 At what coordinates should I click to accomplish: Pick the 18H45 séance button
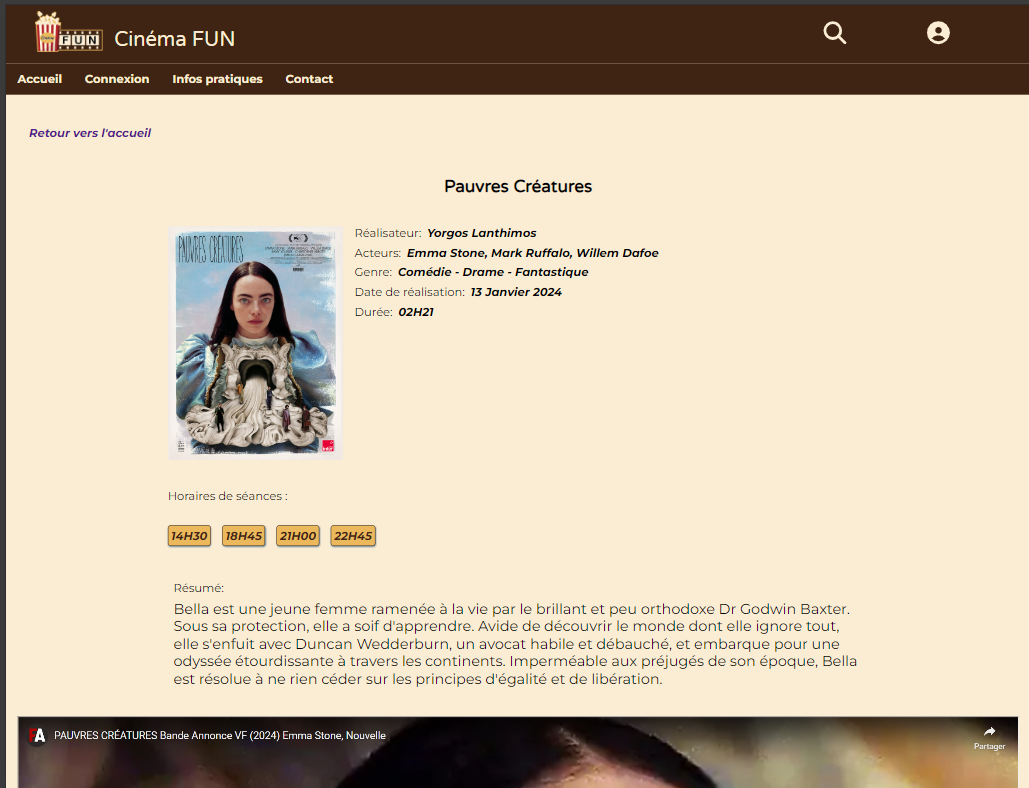[x=243, y=536]
